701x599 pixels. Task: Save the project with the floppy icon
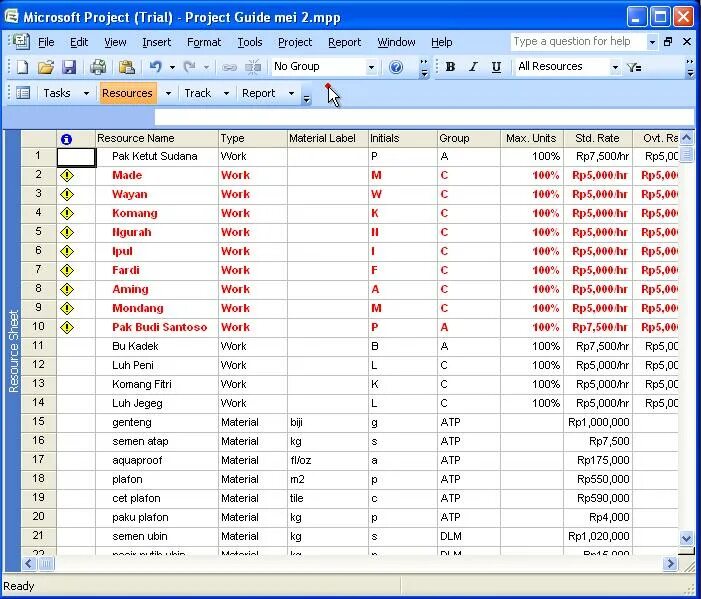(x=69, y=67)
